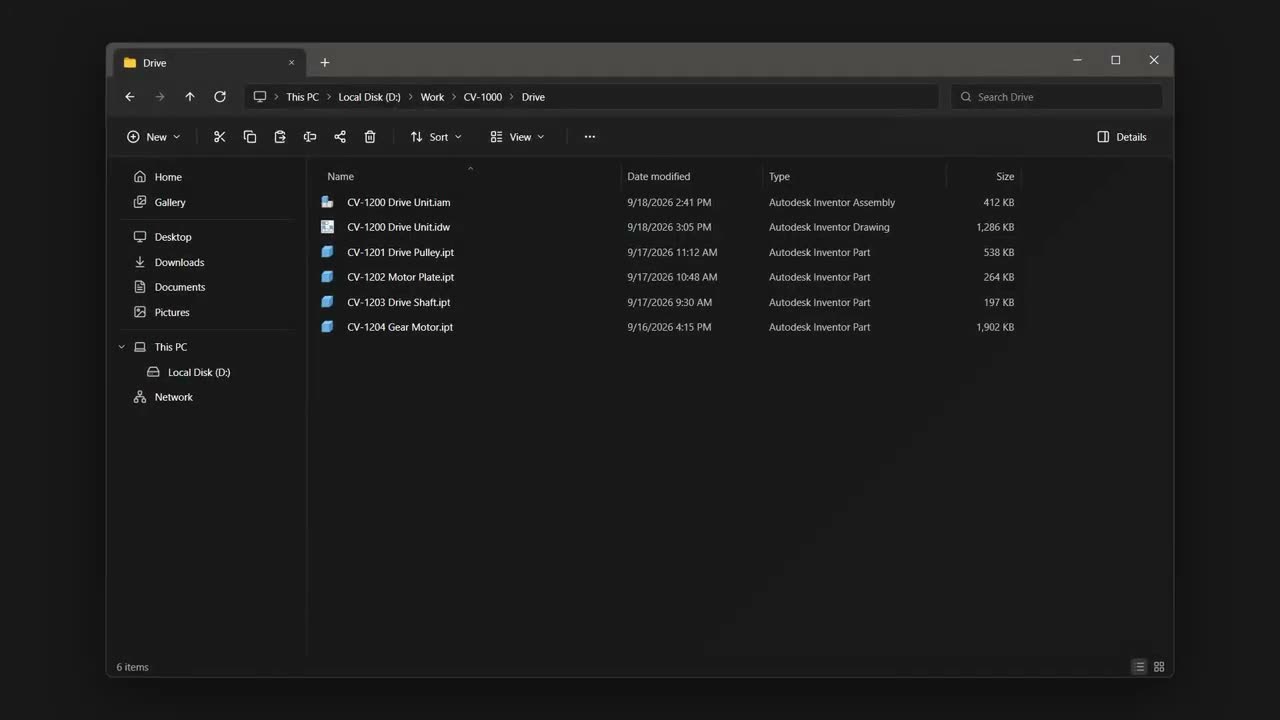Go back with the left arrow

[x=130, y=97]
